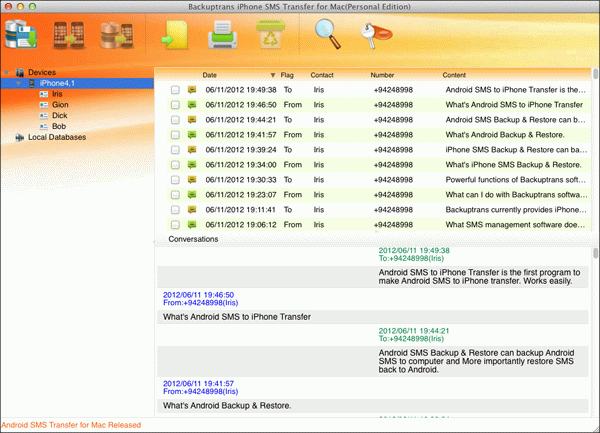Check the box for the 19:46:50 message
The width and height of the screenshot is (600, 433).
(x=175, y=105)
